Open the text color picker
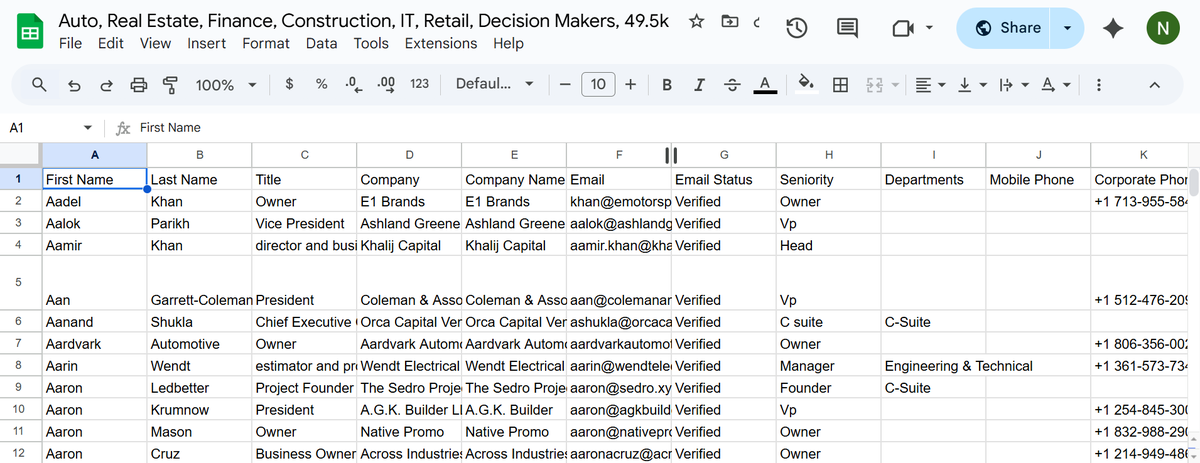The image size is (1200, 463). coord(765,85)
